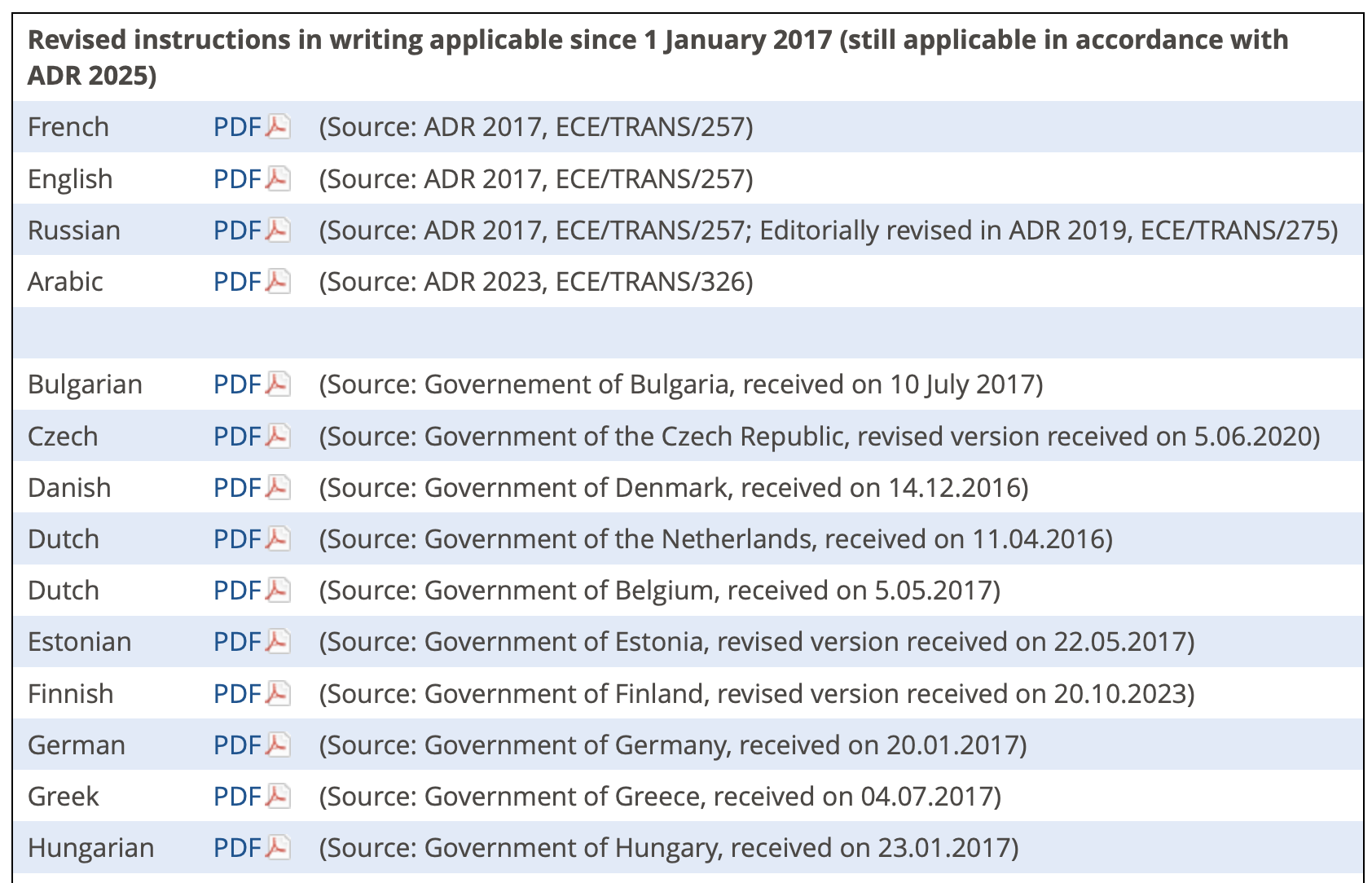Click the Hungarian PDF file icon

279,848
